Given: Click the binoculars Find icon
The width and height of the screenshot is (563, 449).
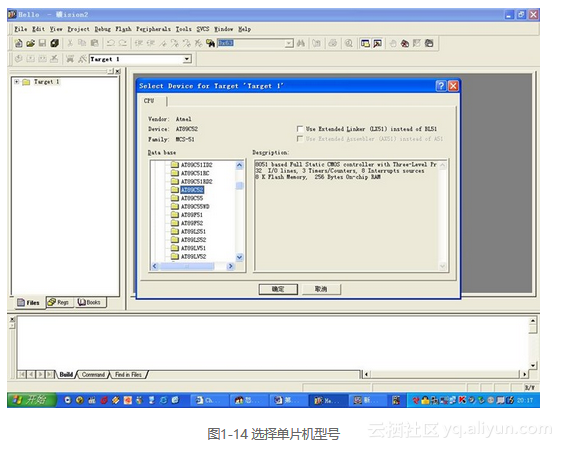Looking at the screenshot, I should [301, 43].
